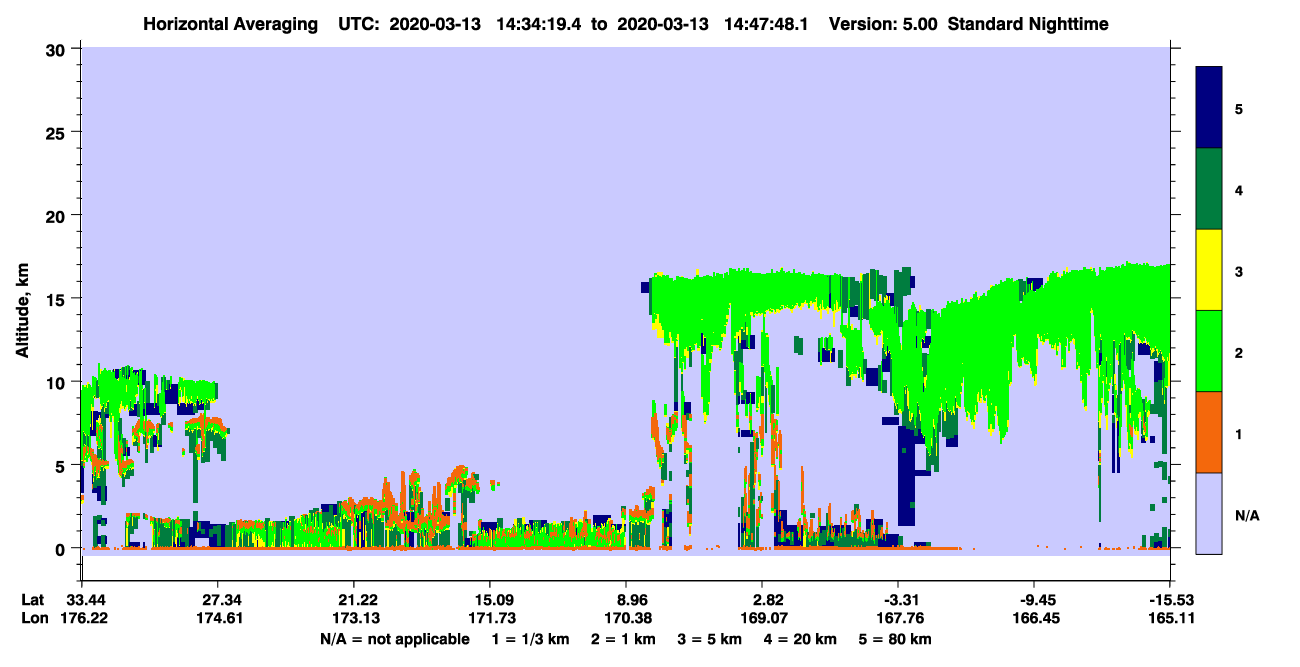
Task: Click the longitude value '167.76'
Action: (x=899, y=619)
